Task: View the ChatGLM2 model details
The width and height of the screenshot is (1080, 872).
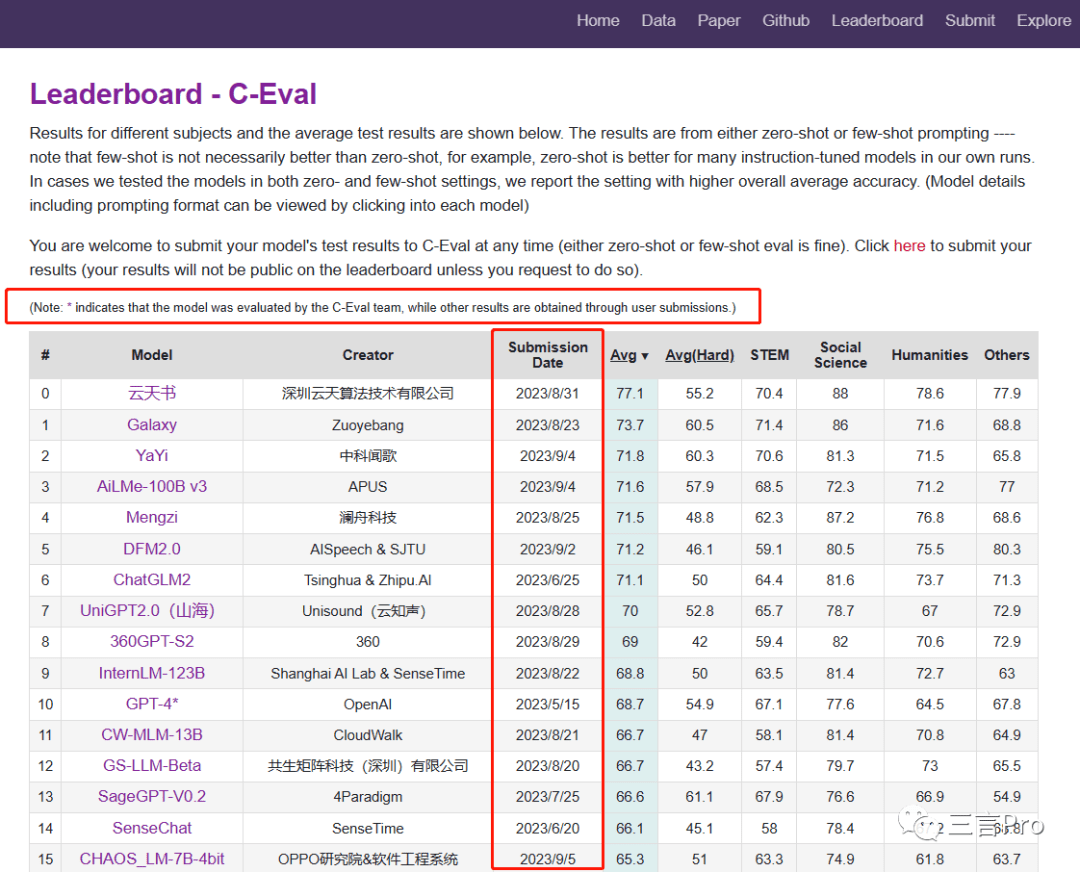Action: 152,580
